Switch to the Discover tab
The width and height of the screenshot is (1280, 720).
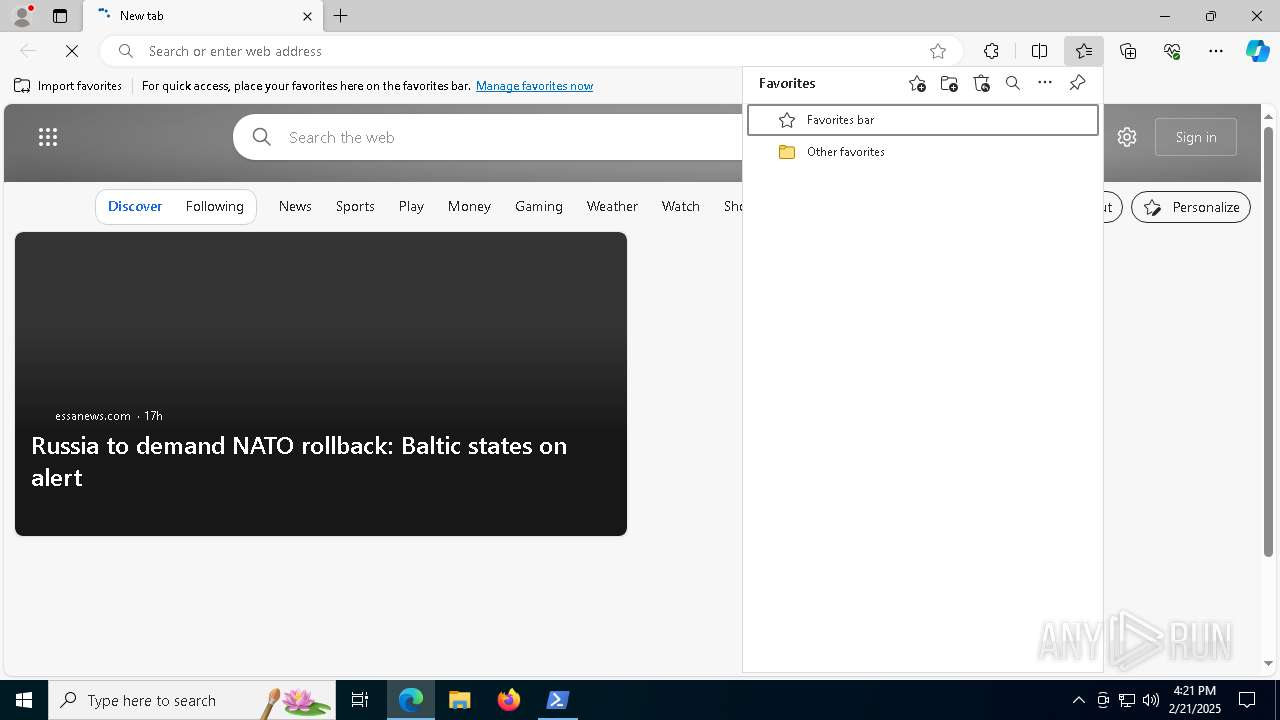click(135, 206)
